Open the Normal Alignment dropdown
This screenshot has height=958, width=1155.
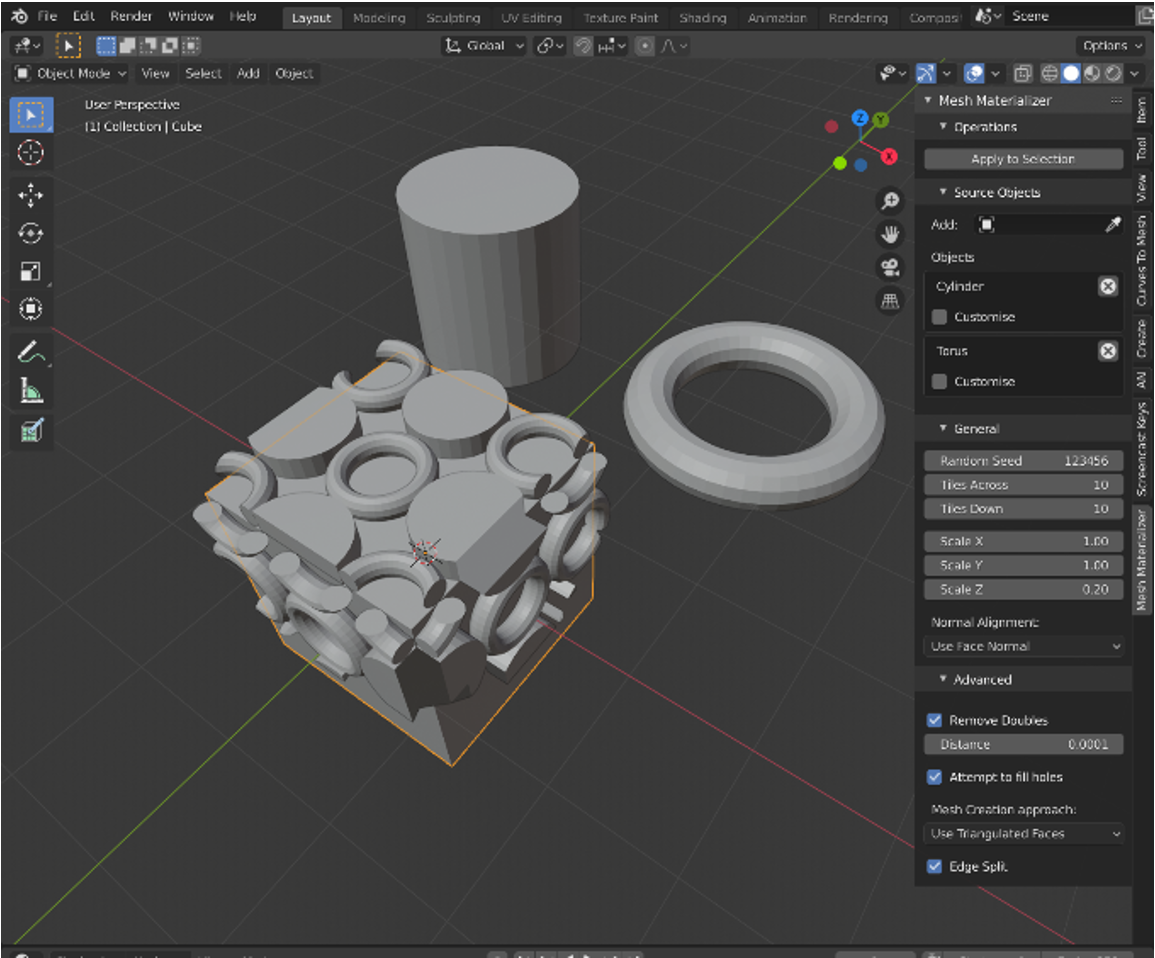click(x=1024, y=647)
